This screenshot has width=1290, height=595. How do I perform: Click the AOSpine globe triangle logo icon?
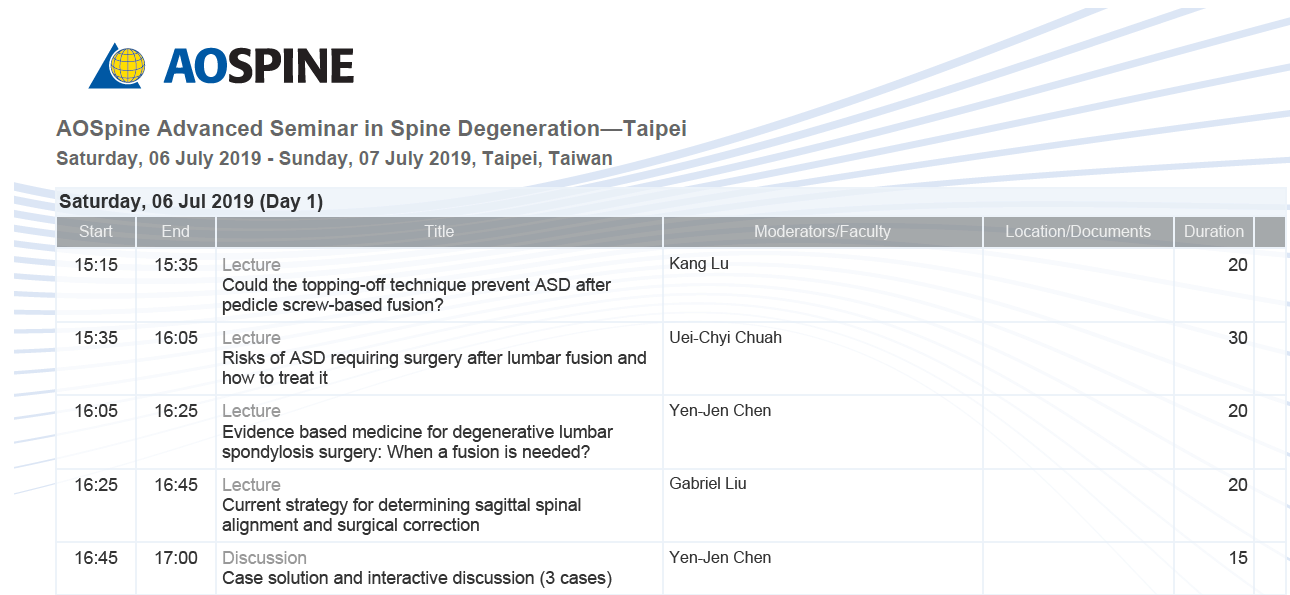[x=120, y=66]
